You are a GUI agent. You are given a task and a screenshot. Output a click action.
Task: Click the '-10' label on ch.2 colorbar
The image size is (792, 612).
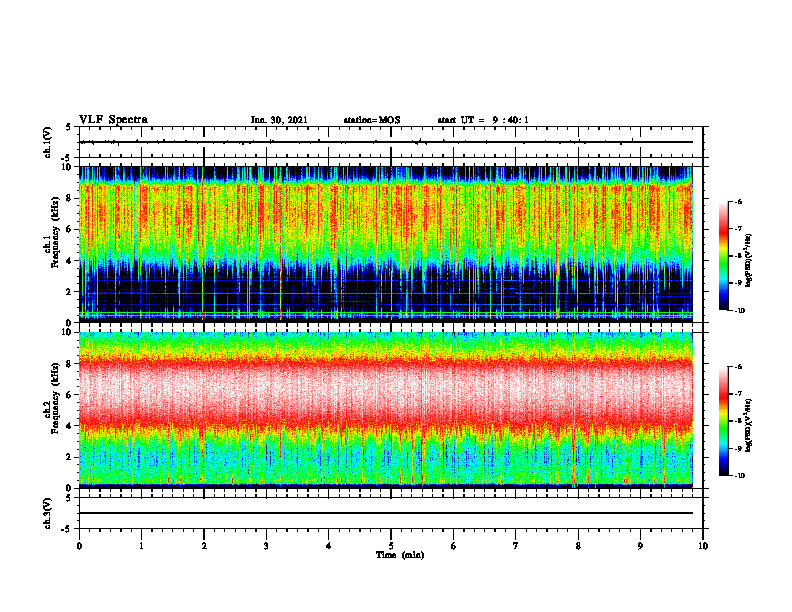coord(740,476)
